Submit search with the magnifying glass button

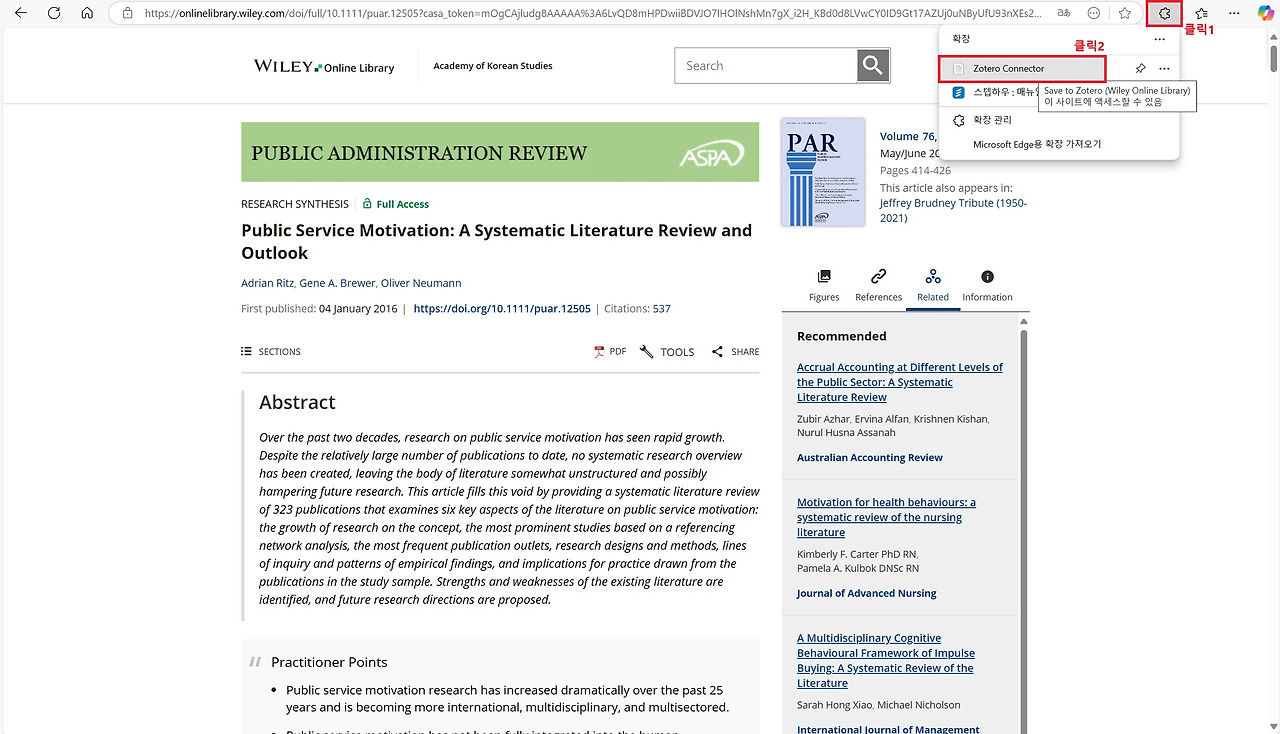click(873, 66)
